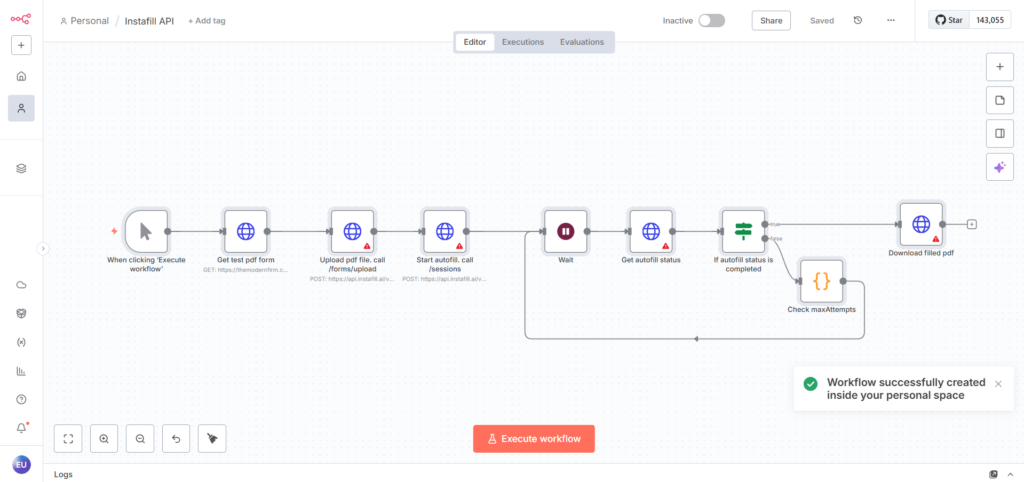Screen dimensions: 1024x482
Task: Open workflow history icon
Action: (x=858, y=20)
